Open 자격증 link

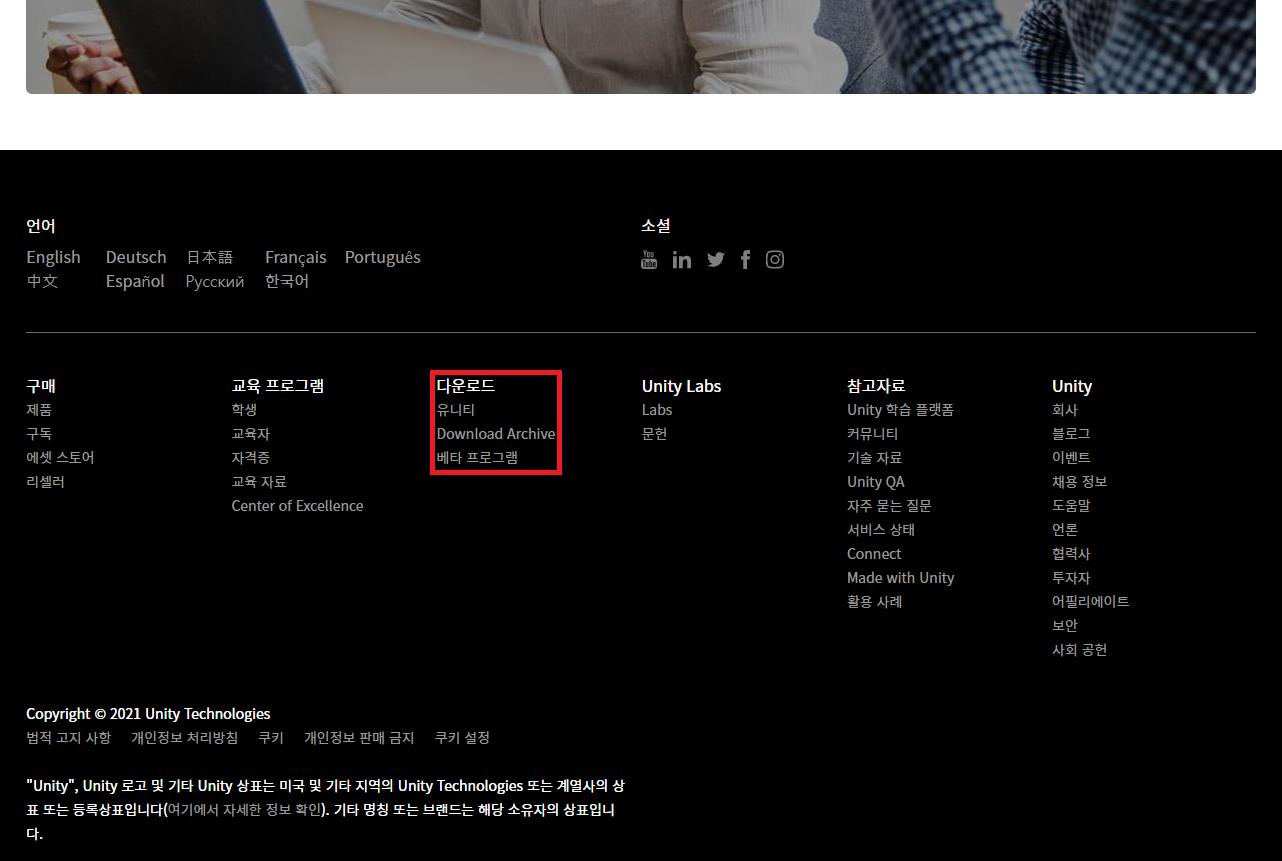click(x=250, y=458)
